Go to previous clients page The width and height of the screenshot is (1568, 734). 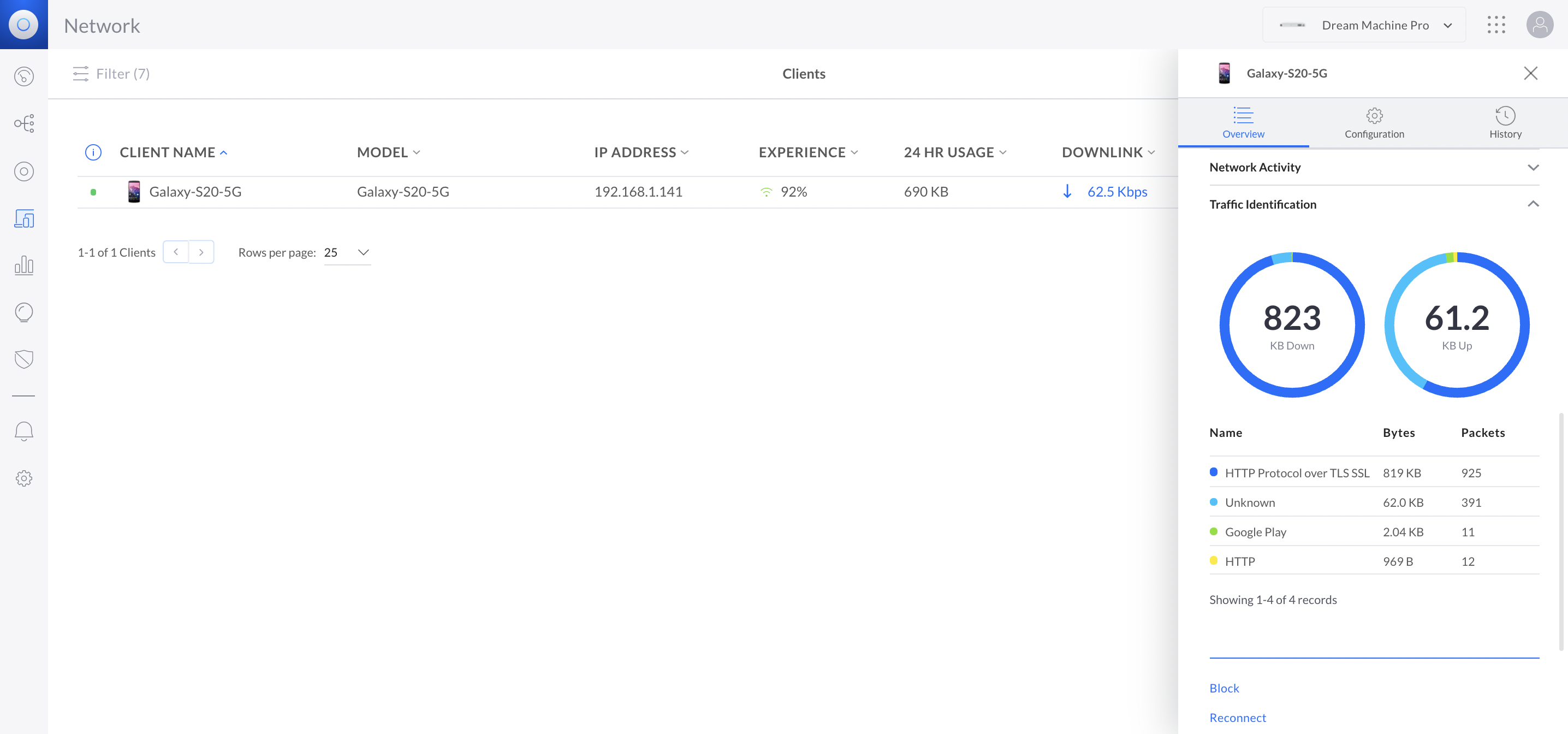point(176,252)
